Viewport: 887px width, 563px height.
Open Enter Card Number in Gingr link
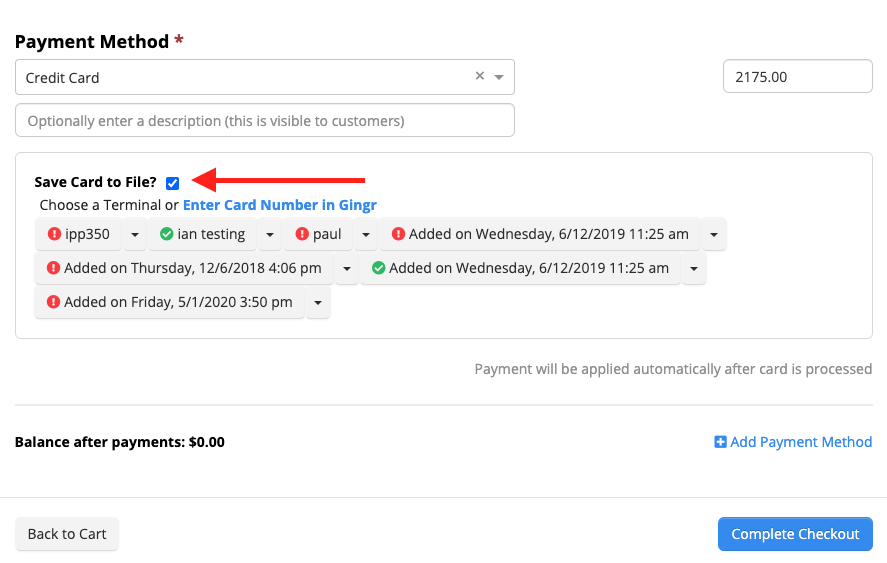[279, 205]
